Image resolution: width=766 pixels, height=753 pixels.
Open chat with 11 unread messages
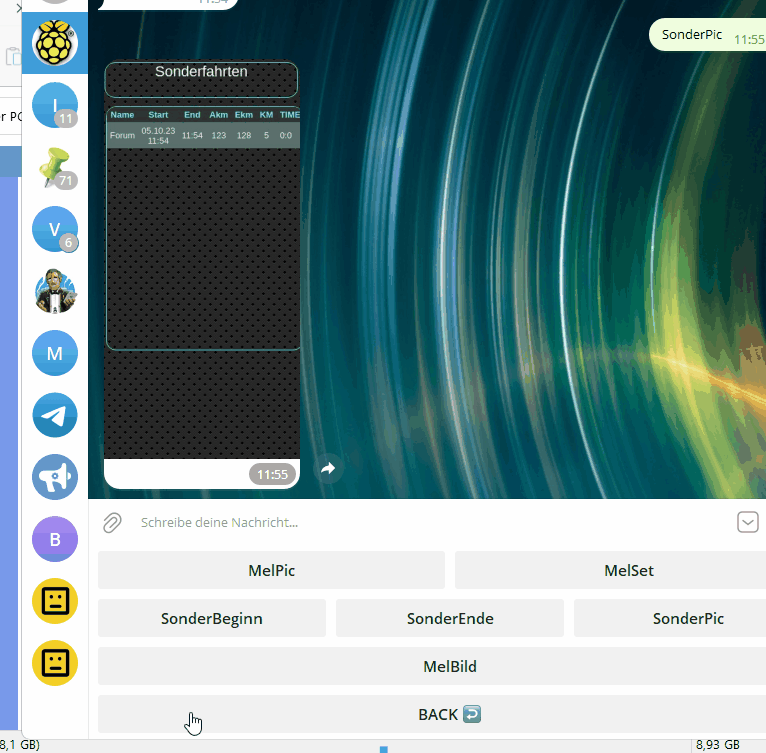pyautogui.click(x=55, y=105)
